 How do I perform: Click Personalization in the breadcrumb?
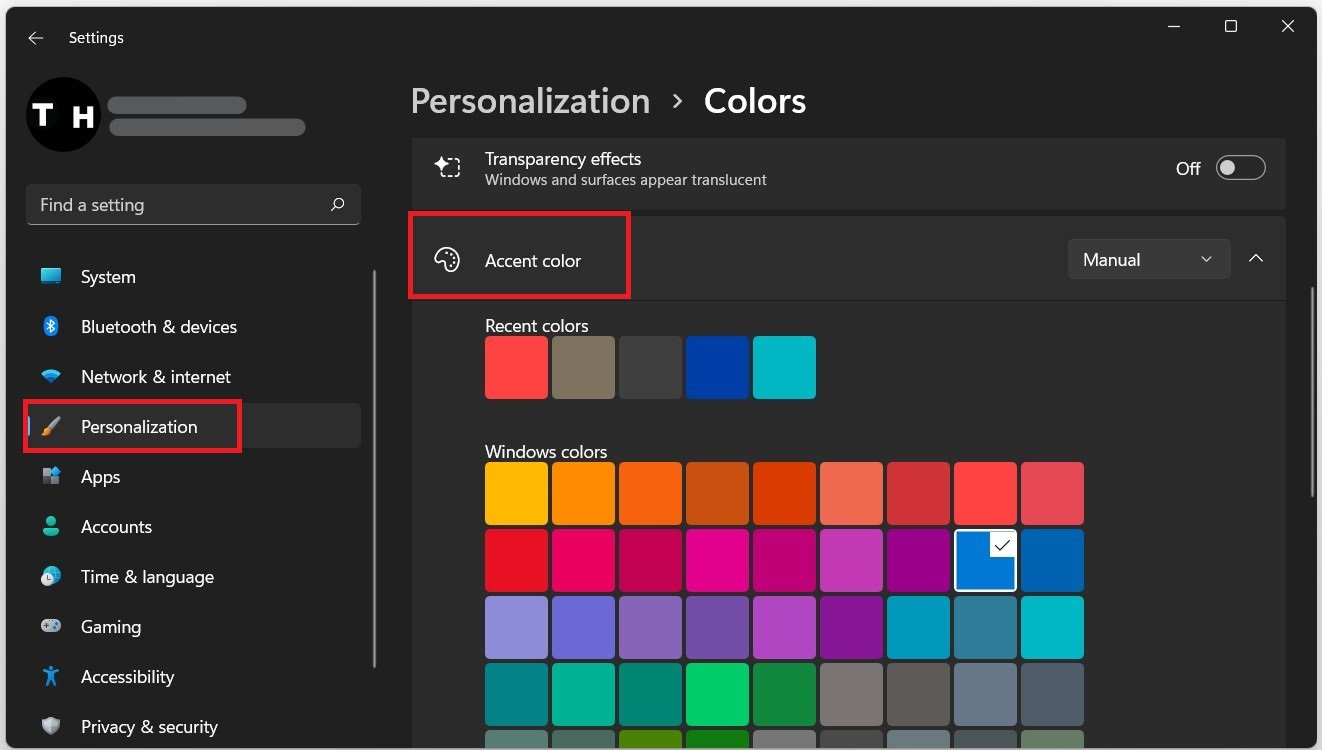[530, 101]
